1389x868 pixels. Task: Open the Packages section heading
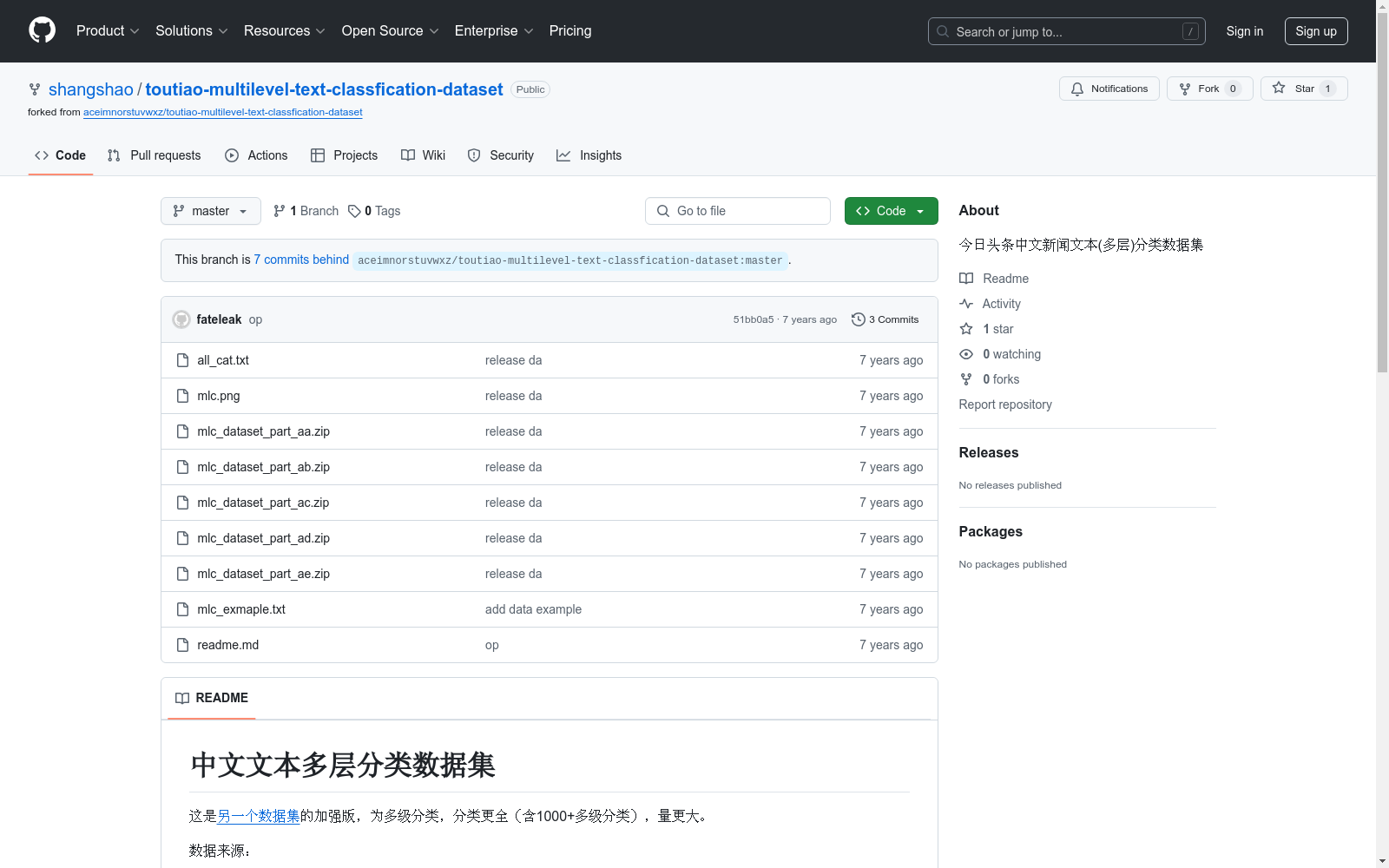click(x=991, y=531)
